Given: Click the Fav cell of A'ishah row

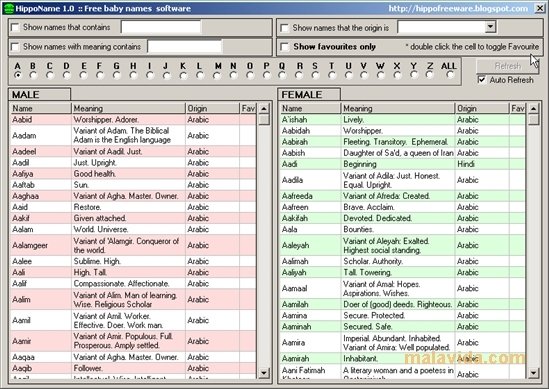Looking at the screenshot, I should point(517,119).
